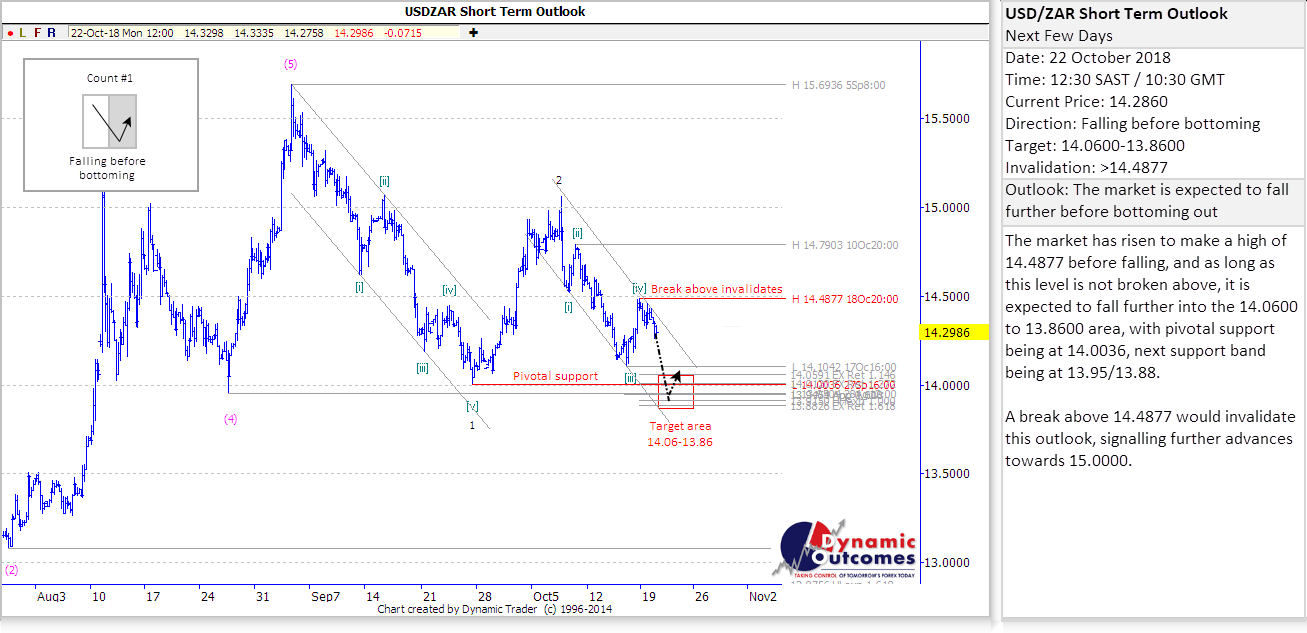Screen dimensions: 1307x633
Task: Click the 'H 15.6936 5Sp8:00' level label
Action: coord(838,85)
